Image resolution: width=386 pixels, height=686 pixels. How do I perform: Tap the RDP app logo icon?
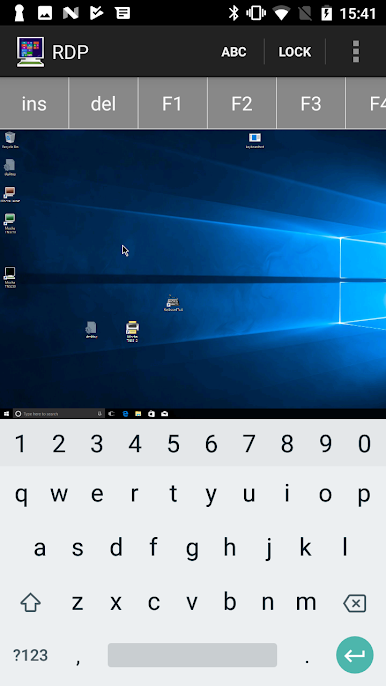pos(30,52)
